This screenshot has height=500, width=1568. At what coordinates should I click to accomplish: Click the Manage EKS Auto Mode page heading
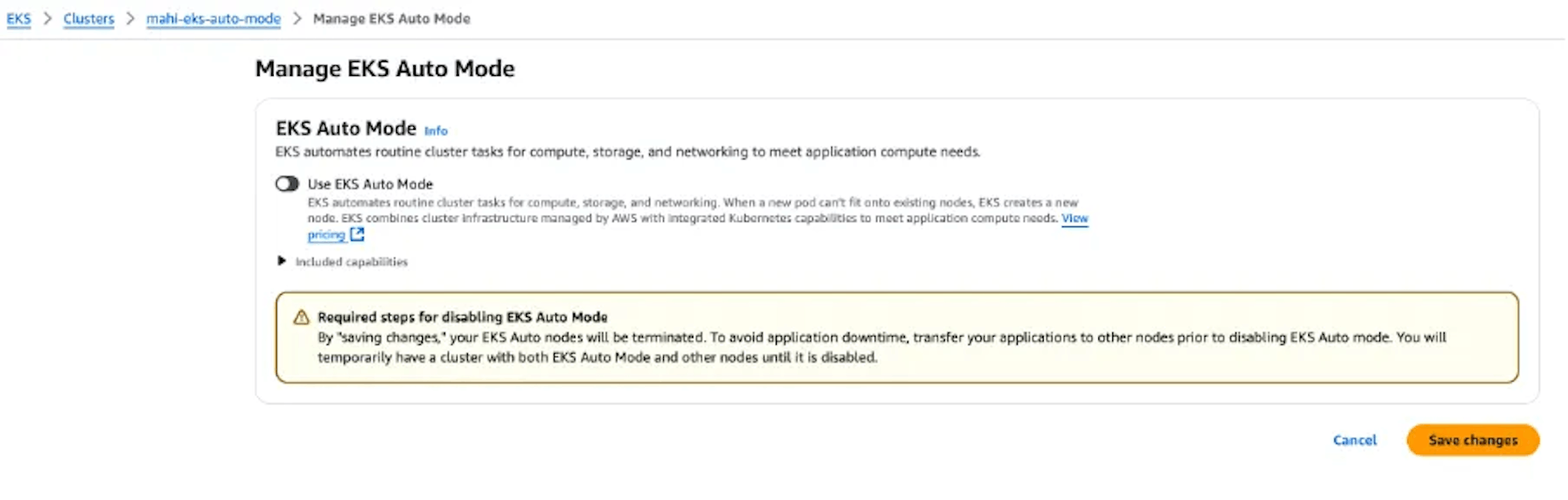(385, 69)
